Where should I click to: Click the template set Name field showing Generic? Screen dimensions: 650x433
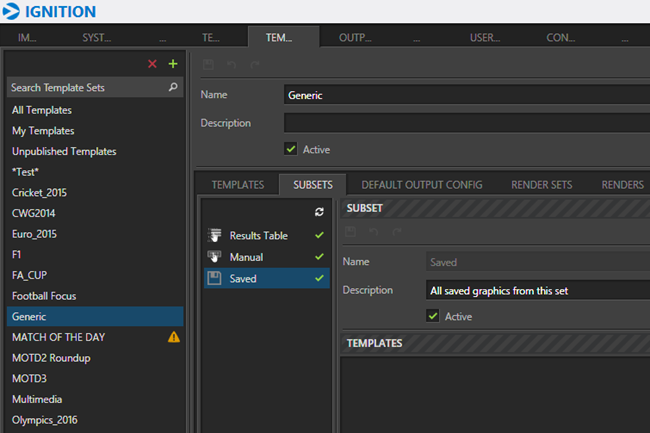tap(467, 95)
